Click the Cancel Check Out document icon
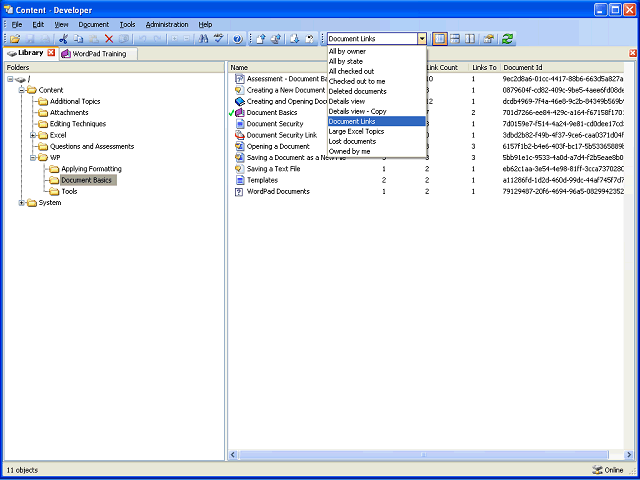Image resolution: width=640 pixels, height=480 pixels. click(310, 39)
